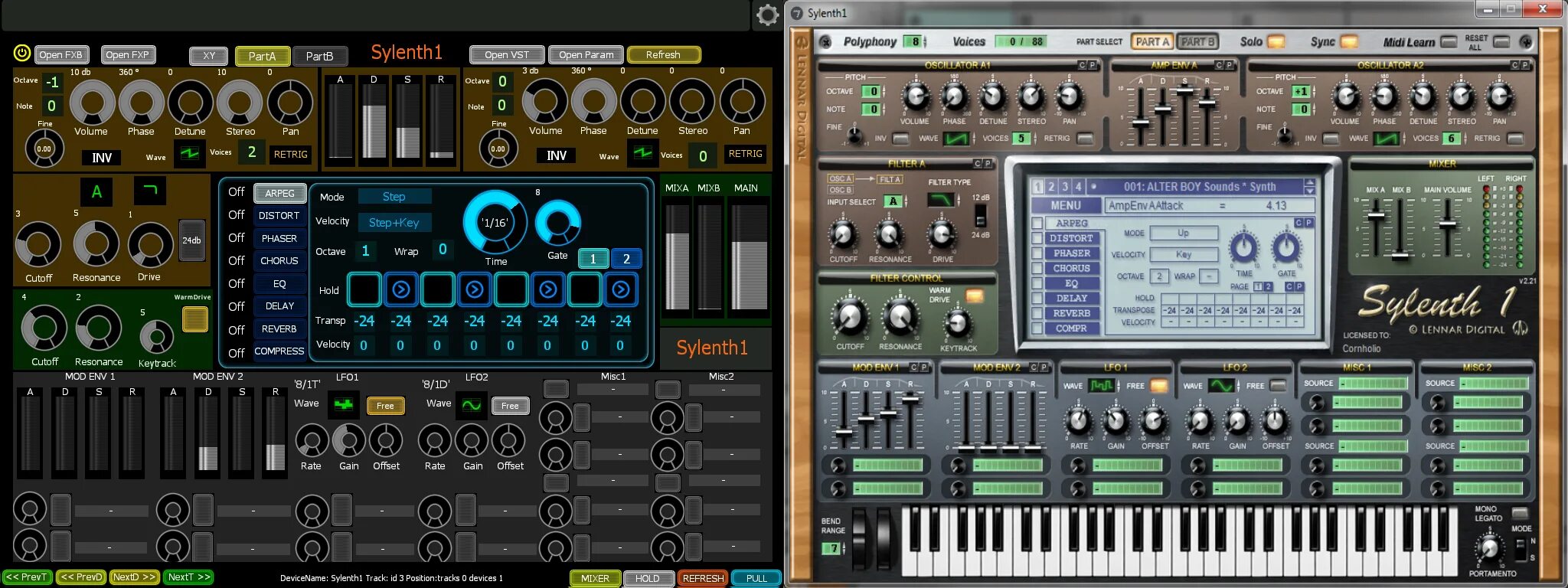This screenshot has width=1568, height=588.
Task: Toggle the Sync button in Sylenth1 plugin
Action: (x=1348, y=42)
